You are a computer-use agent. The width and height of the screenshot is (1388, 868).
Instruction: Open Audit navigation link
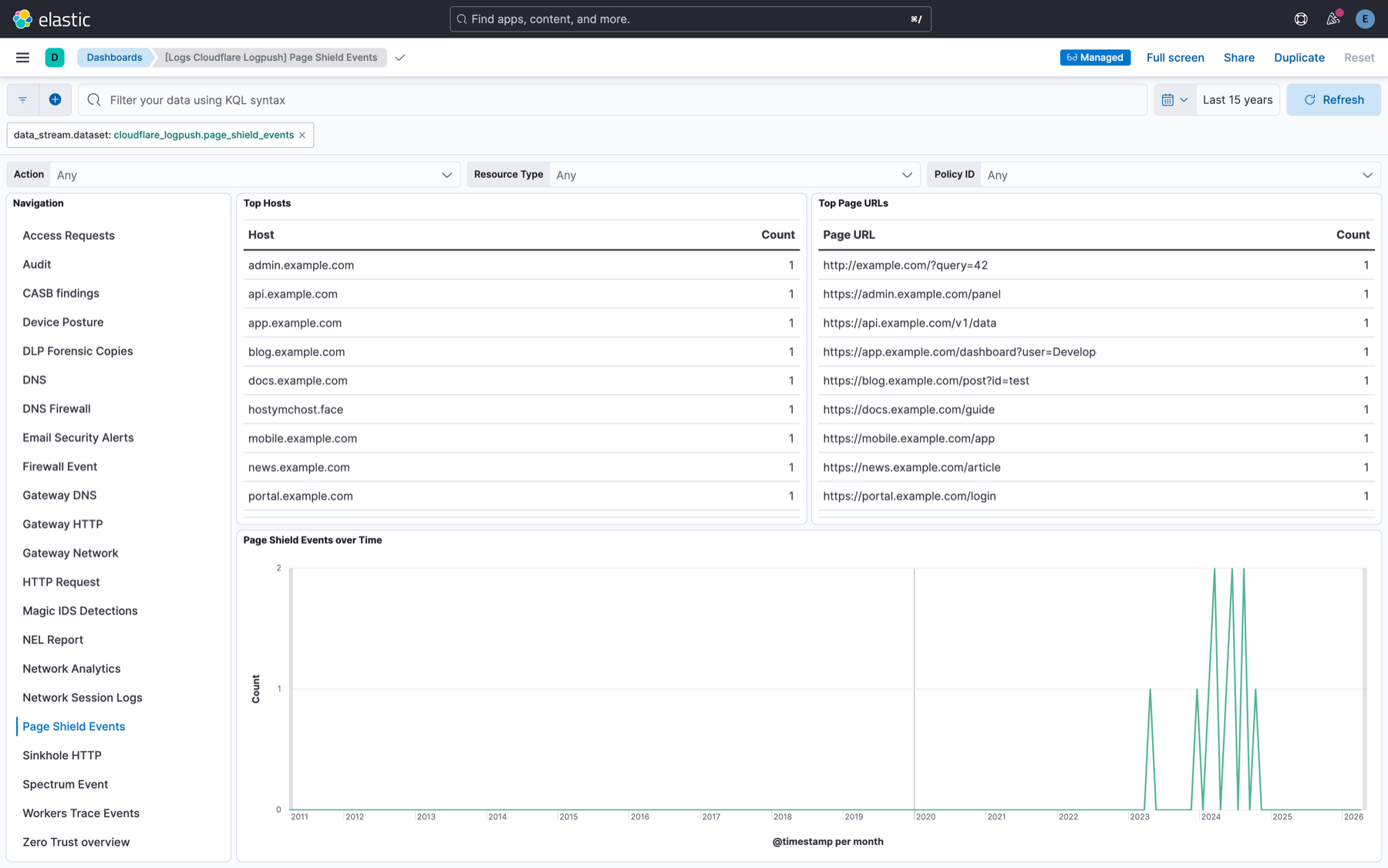37,264
